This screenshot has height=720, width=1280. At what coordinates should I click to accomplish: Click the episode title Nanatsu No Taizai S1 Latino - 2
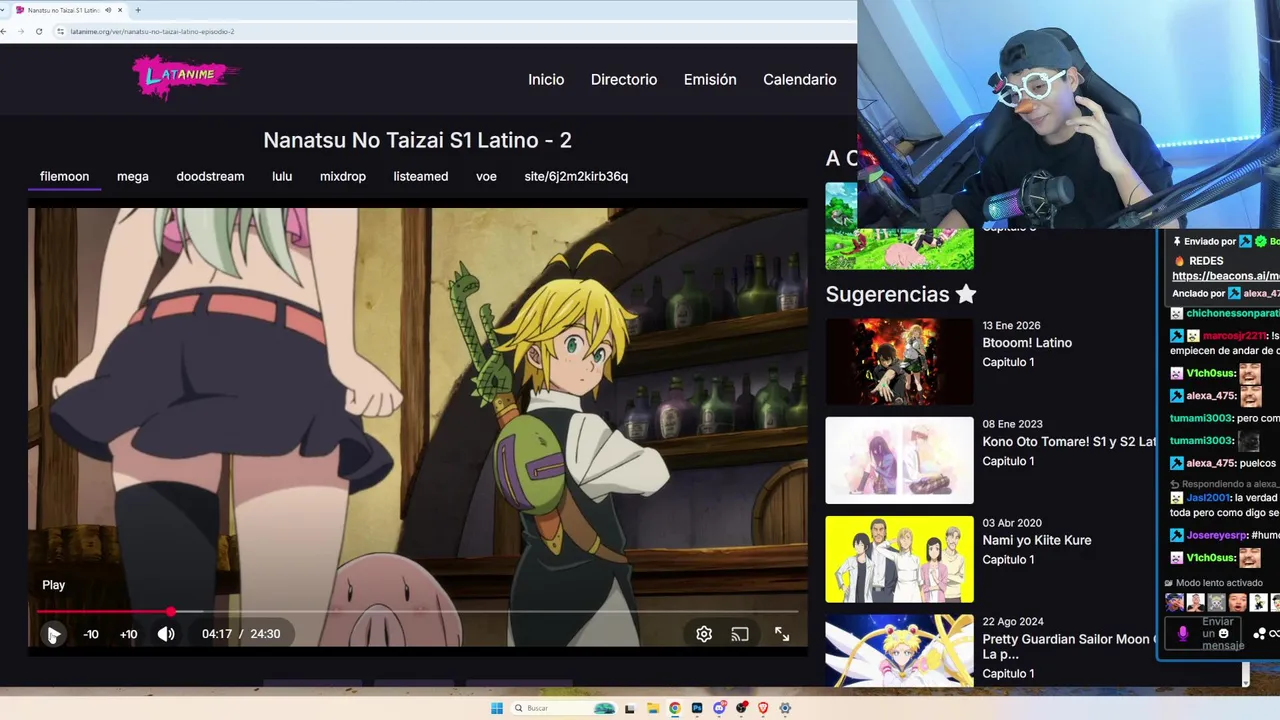[x=417, y=140]
